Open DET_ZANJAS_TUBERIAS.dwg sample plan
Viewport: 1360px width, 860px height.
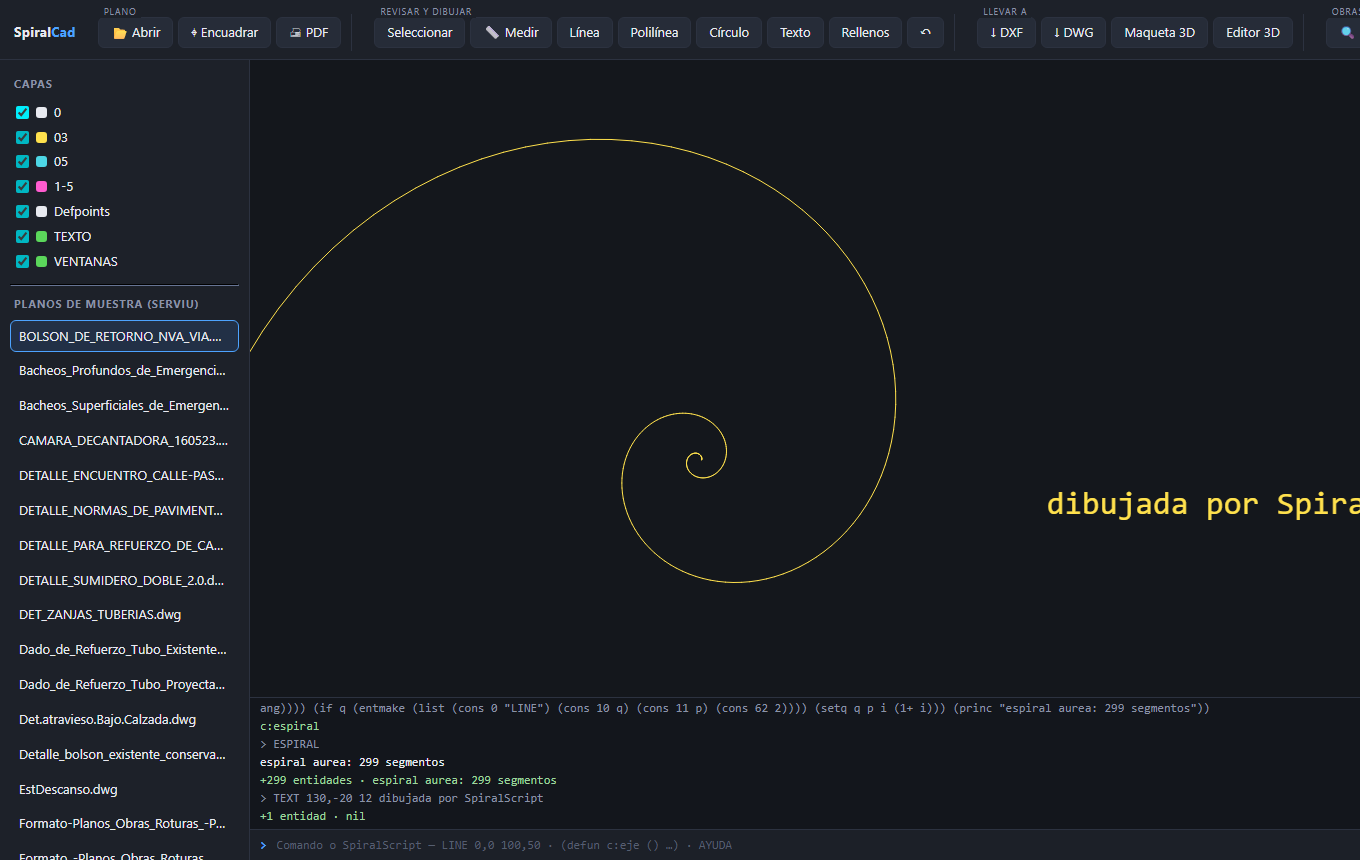point(124,615)
